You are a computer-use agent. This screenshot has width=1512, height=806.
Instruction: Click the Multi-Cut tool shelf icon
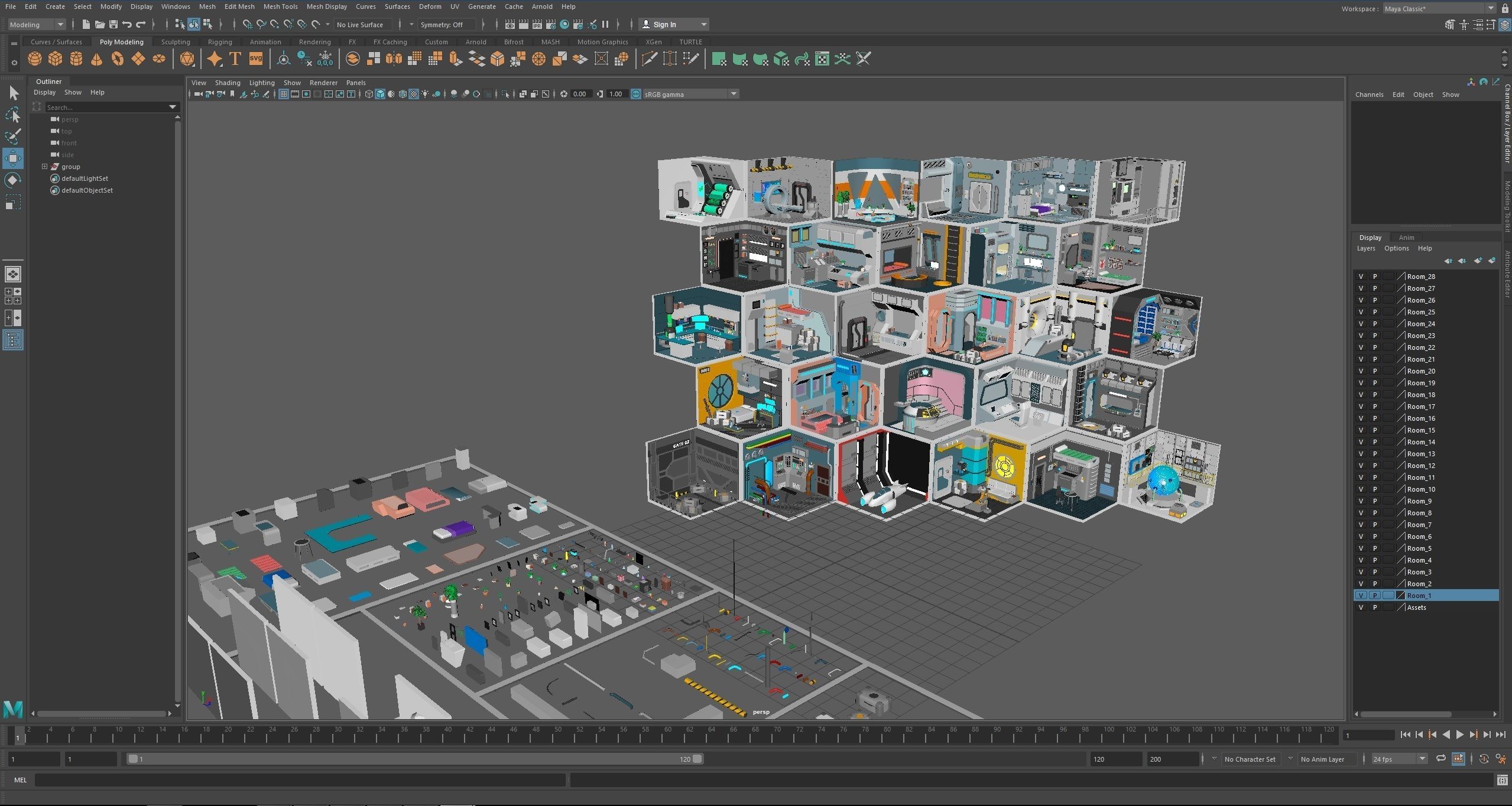(x=649, y=59)
